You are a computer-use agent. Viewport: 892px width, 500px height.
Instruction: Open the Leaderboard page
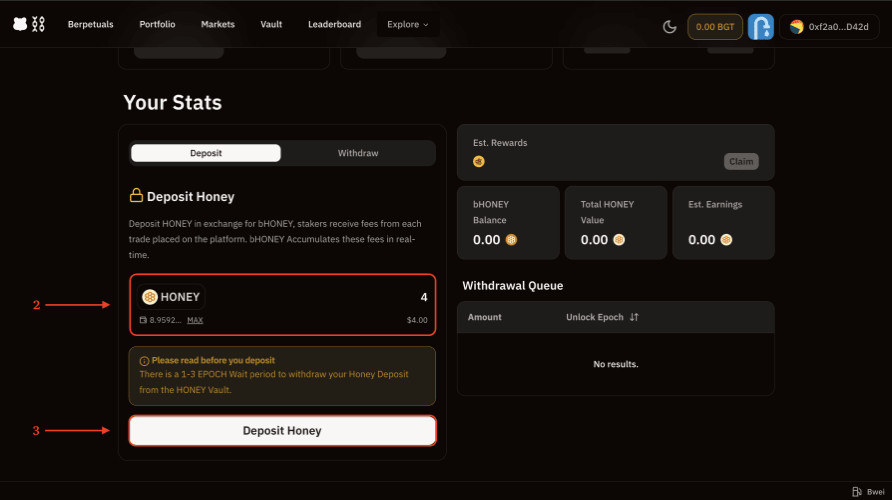tap(334, 24)
